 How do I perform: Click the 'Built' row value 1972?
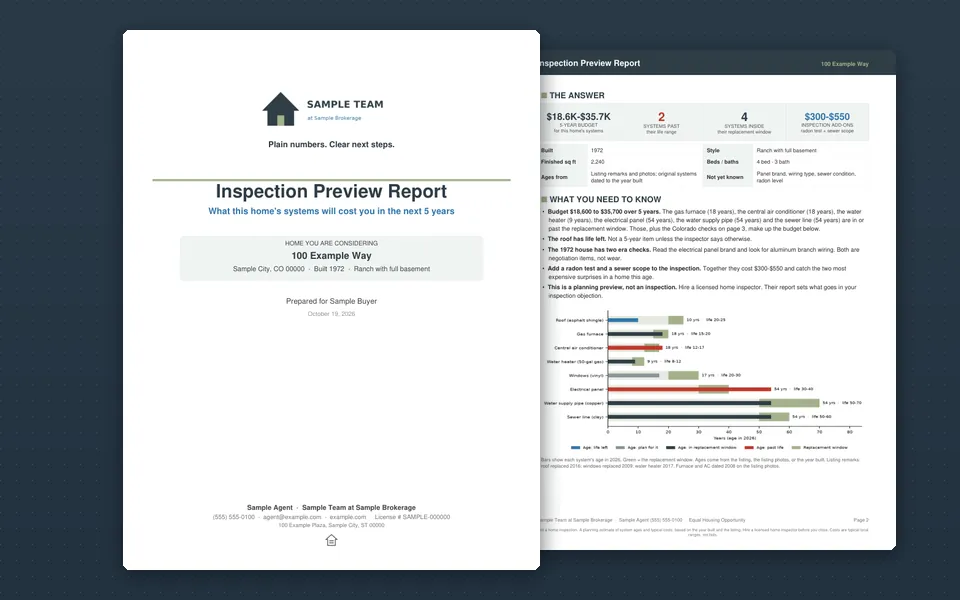click(x=597, y=151)
